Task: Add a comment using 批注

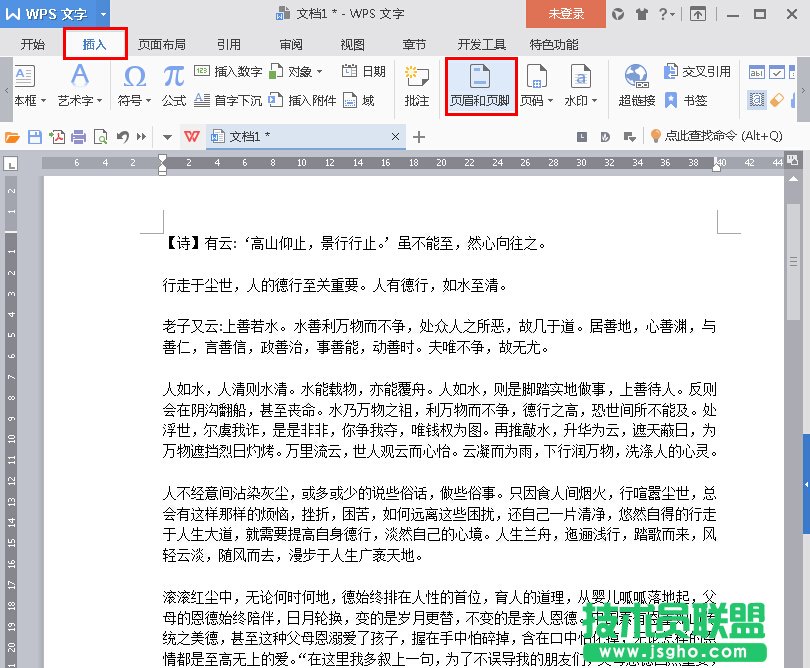Action: [x=416, y=87]
